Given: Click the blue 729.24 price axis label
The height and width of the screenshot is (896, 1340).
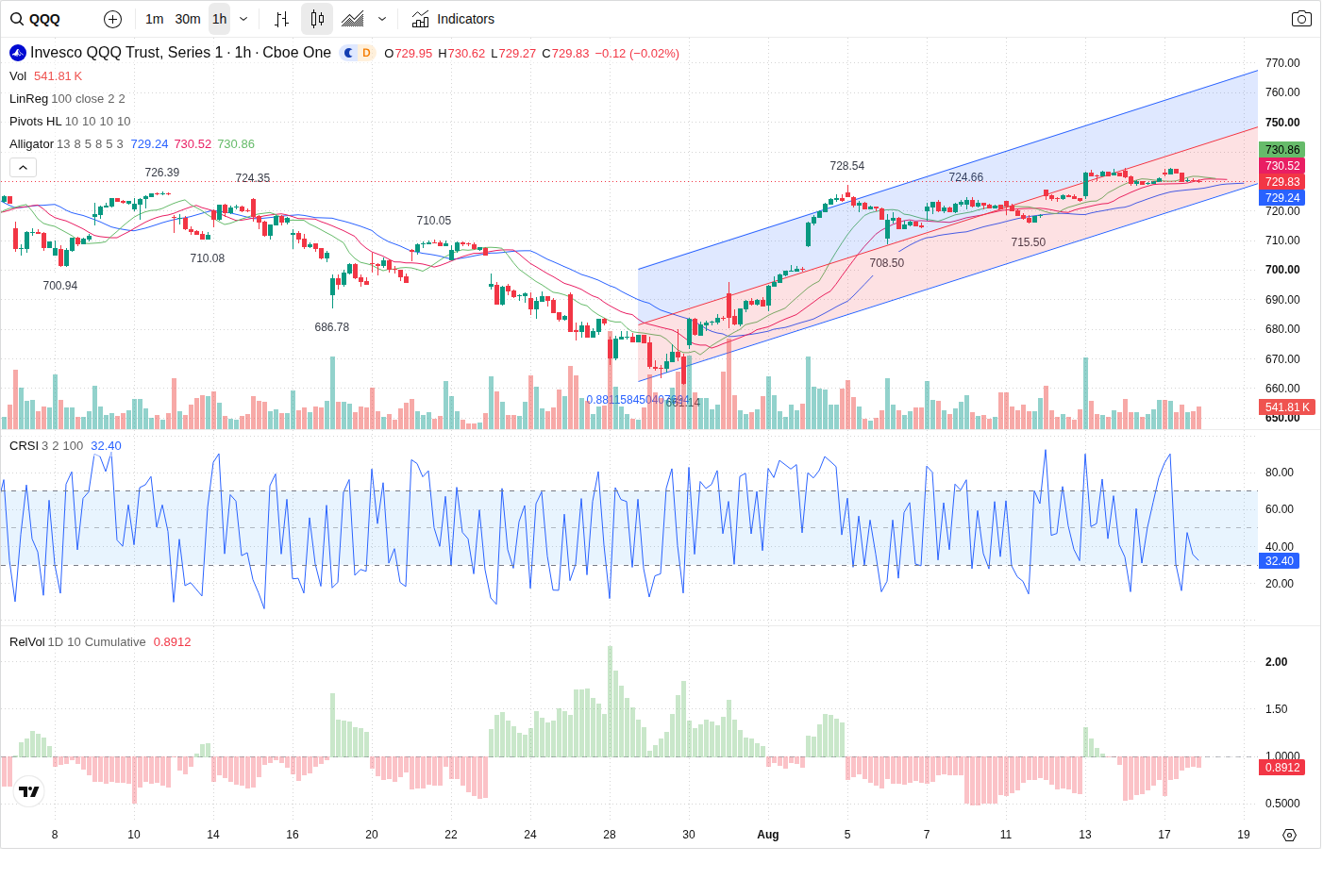Looking at the screenshot, I should [x=1282, y=198].
